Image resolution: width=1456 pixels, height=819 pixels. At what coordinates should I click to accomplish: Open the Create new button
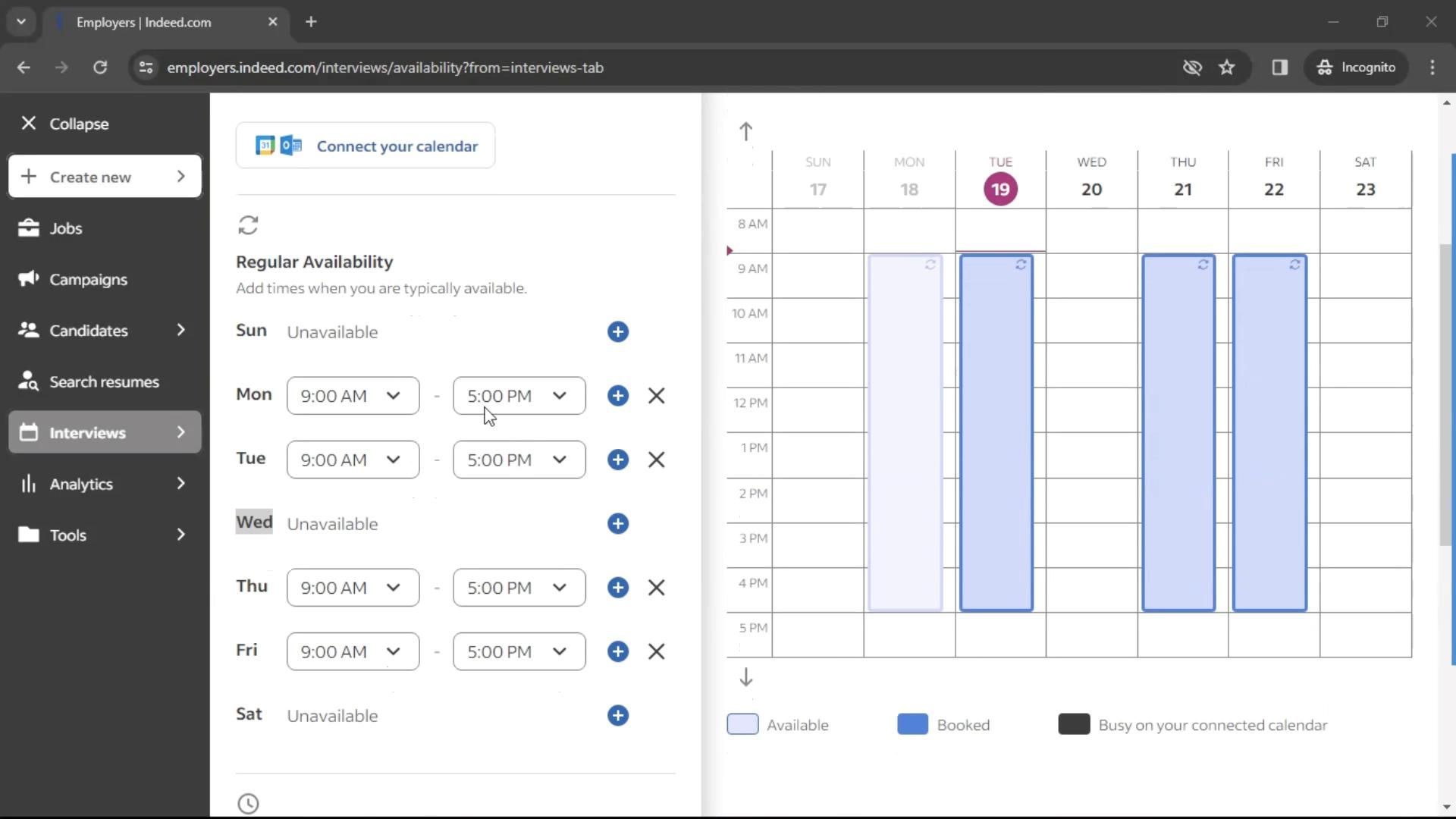(105, 177)
